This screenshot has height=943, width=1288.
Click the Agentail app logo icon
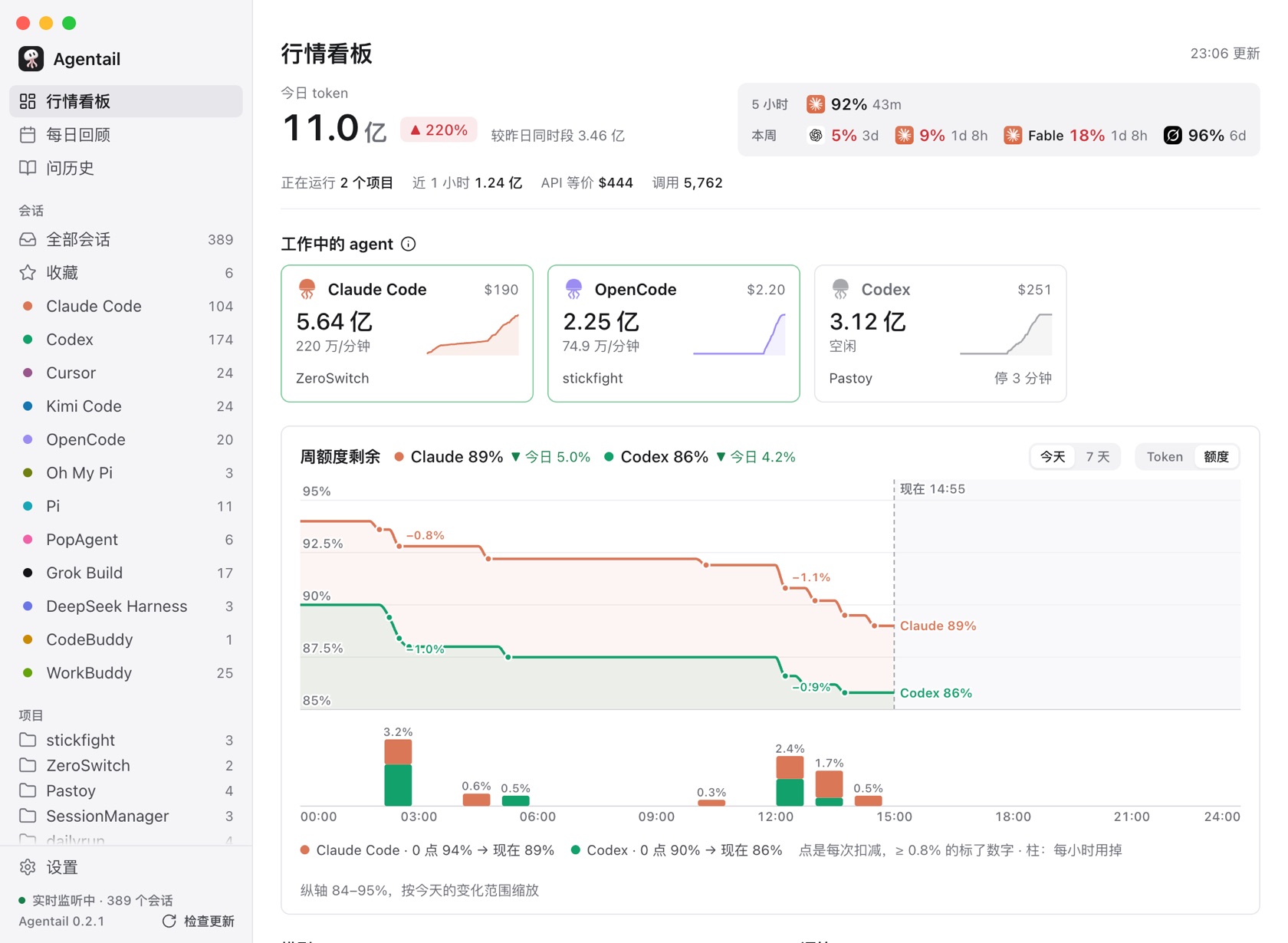(x=31, y=59)
